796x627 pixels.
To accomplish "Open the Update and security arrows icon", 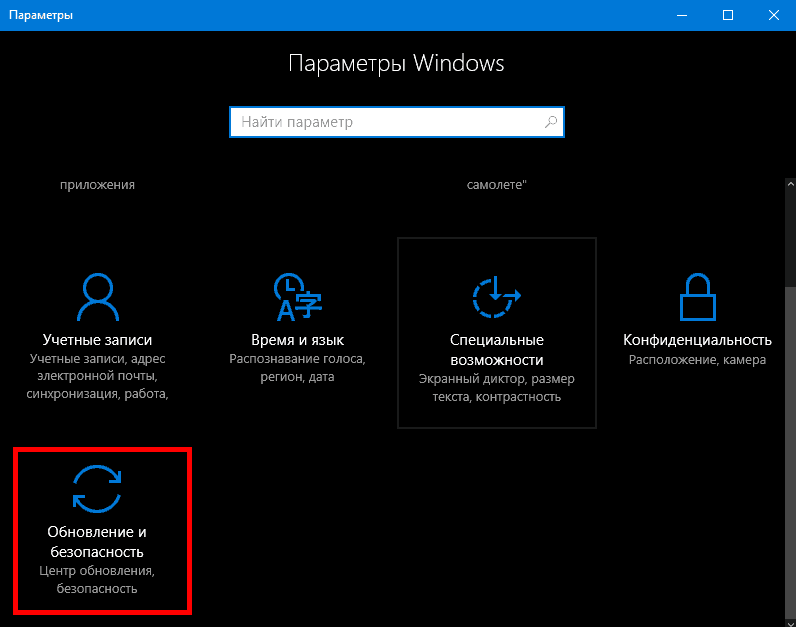I will click(97, 489).
